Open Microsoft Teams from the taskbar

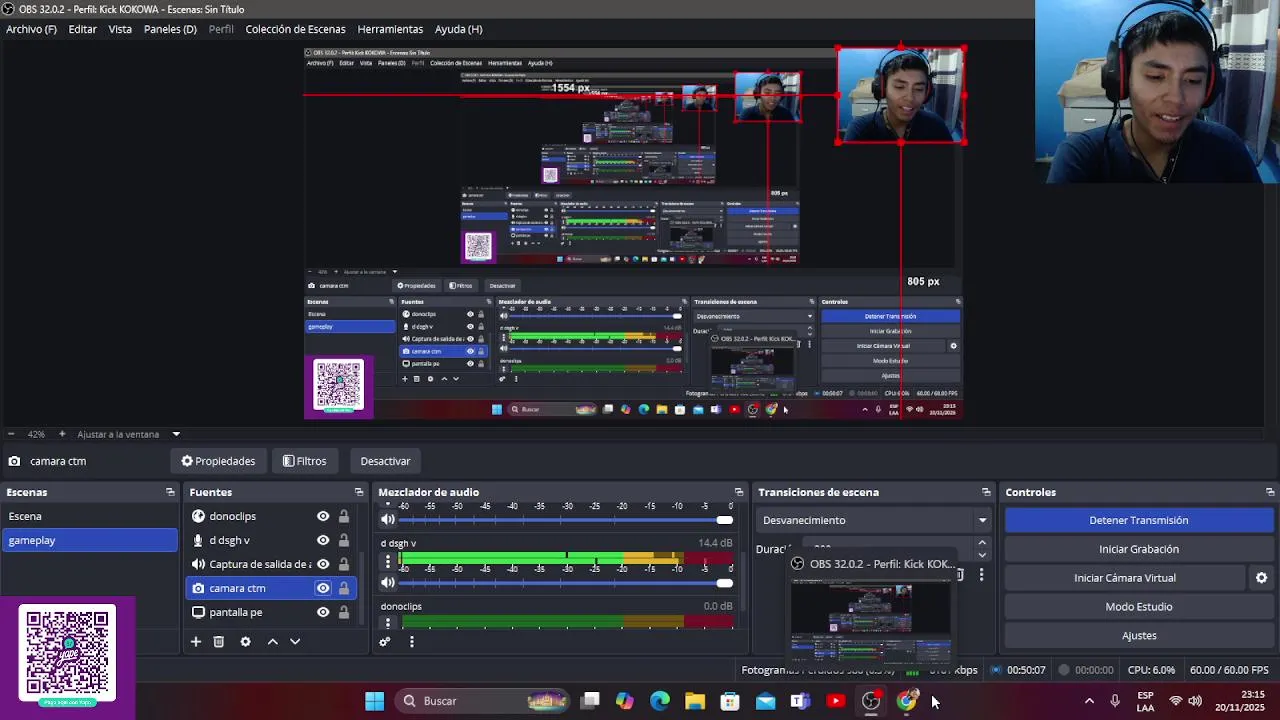[800, 701]
